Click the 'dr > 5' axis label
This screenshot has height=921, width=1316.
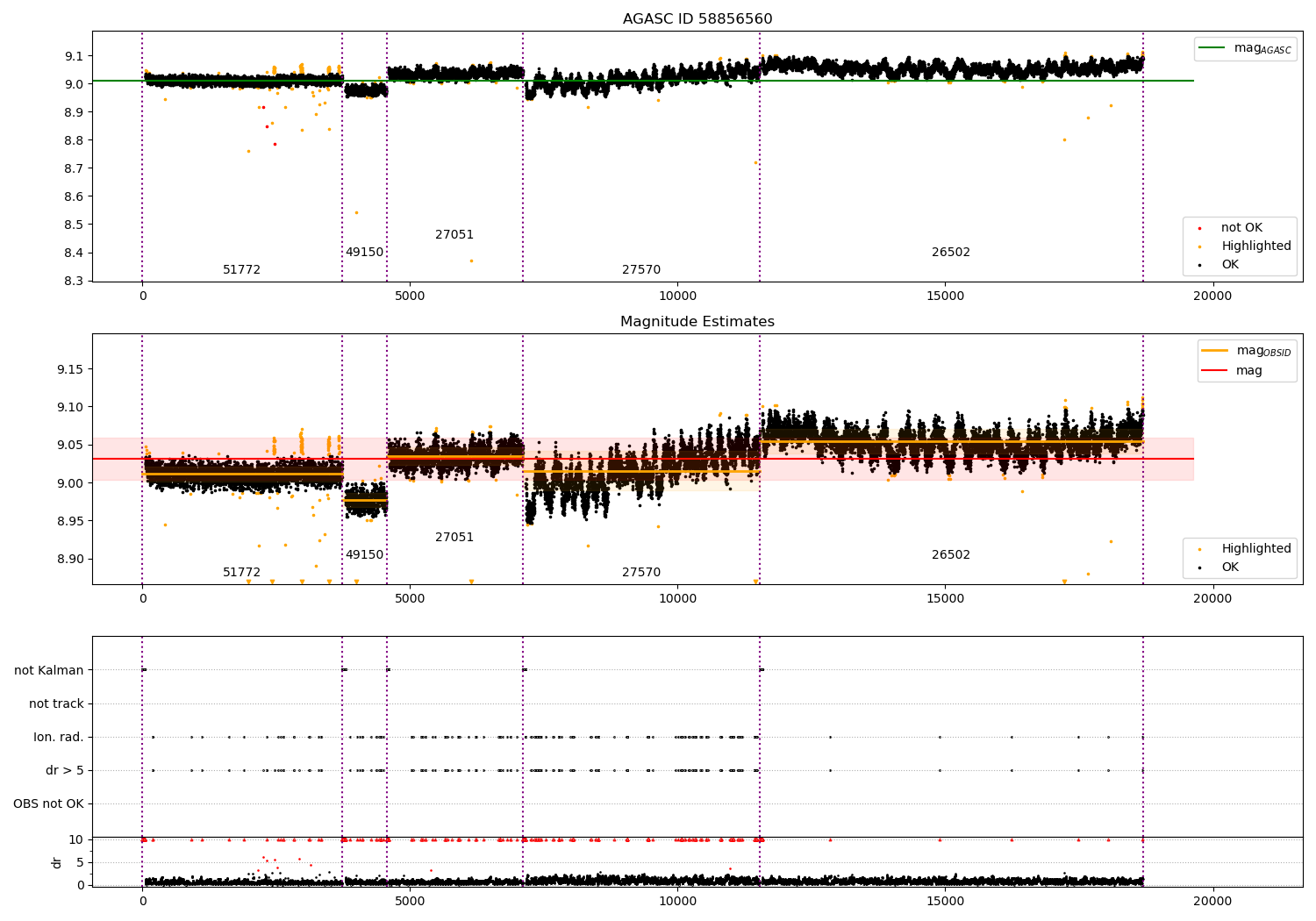tap(65, 770)
